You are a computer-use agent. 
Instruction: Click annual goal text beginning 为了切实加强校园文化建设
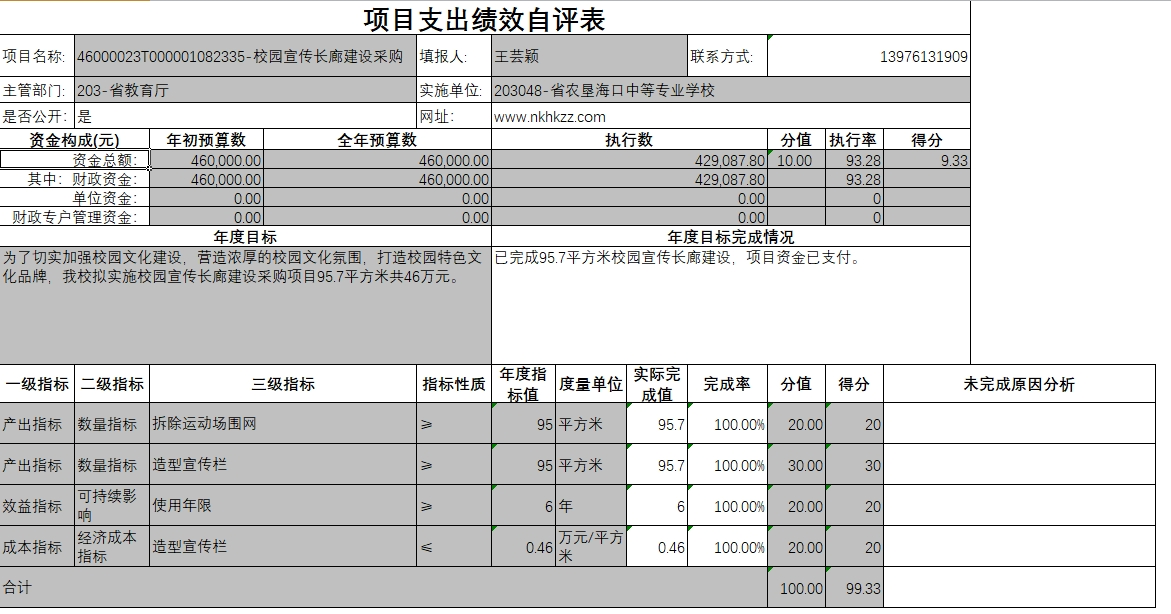245,305
